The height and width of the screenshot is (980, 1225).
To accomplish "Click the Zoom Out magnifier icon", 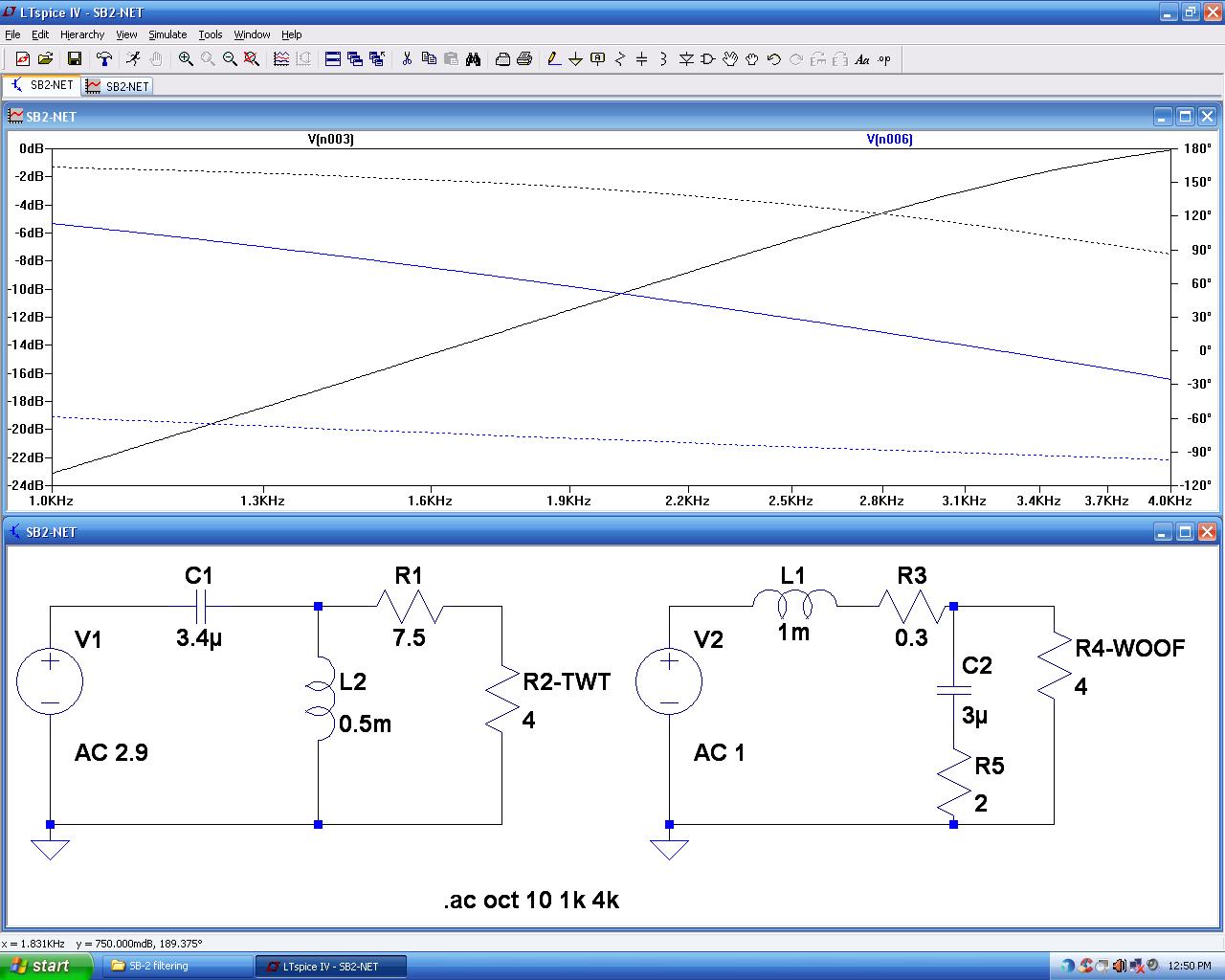I will 230,59.
